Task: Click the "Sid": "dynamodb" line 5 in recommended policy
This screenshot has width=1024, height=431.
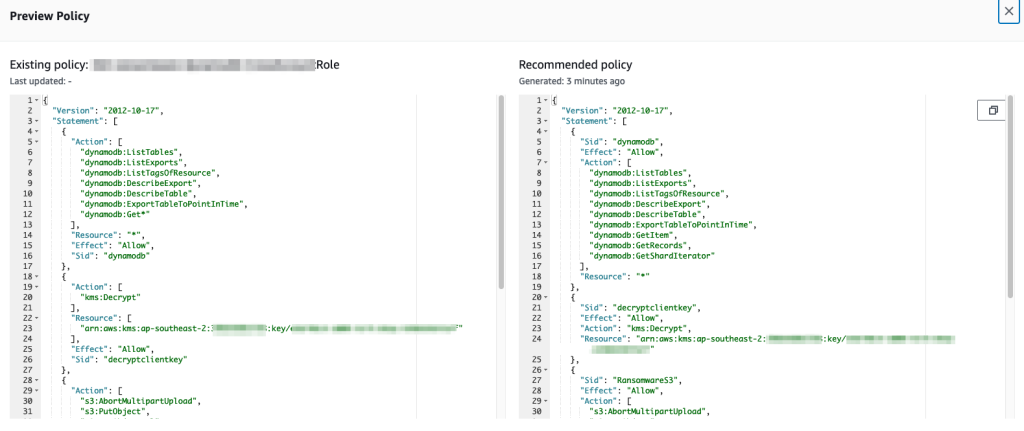Action: click(620, 142)
